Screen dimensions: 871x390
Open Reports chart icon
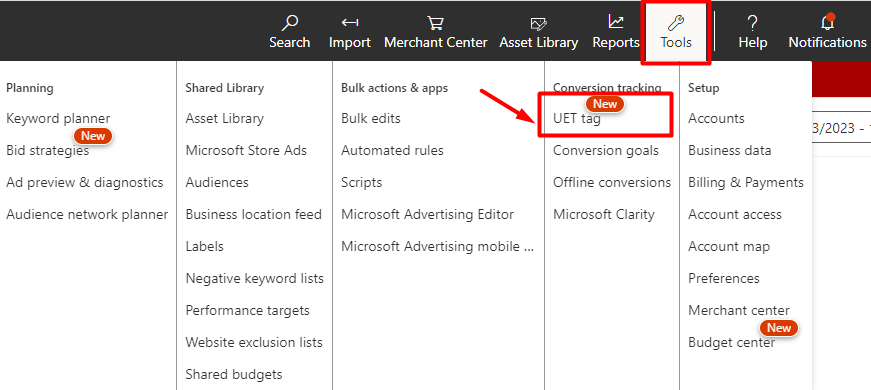(615, 23)
